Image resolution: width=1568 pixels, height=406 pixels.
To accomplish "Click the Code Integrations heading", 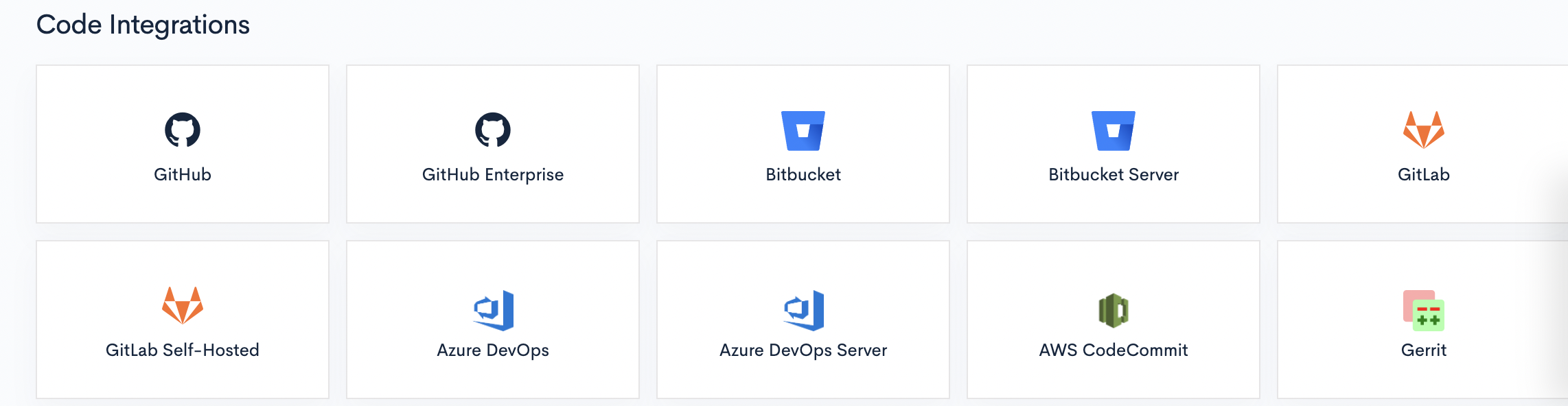I will [143, 25].
